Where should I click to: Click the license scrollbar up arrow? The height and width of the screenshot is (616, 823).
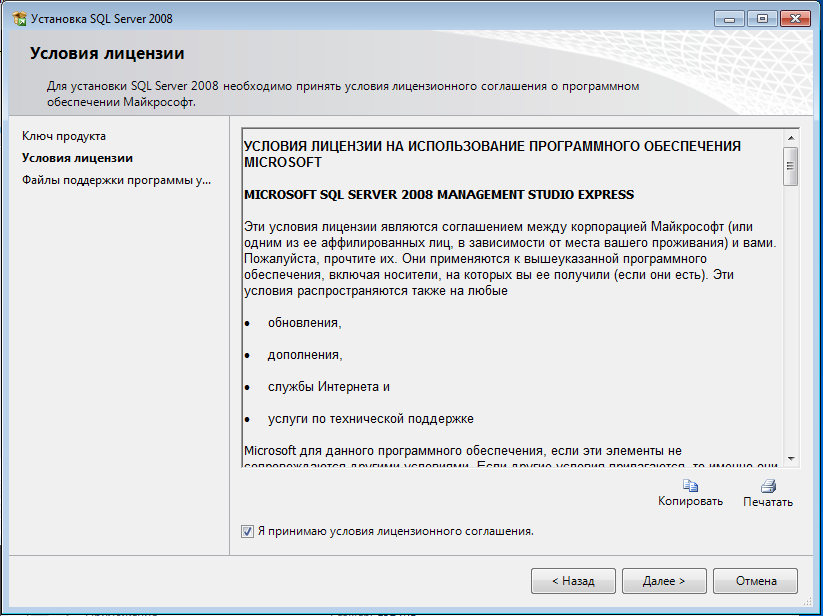click(x=790, y=138)
